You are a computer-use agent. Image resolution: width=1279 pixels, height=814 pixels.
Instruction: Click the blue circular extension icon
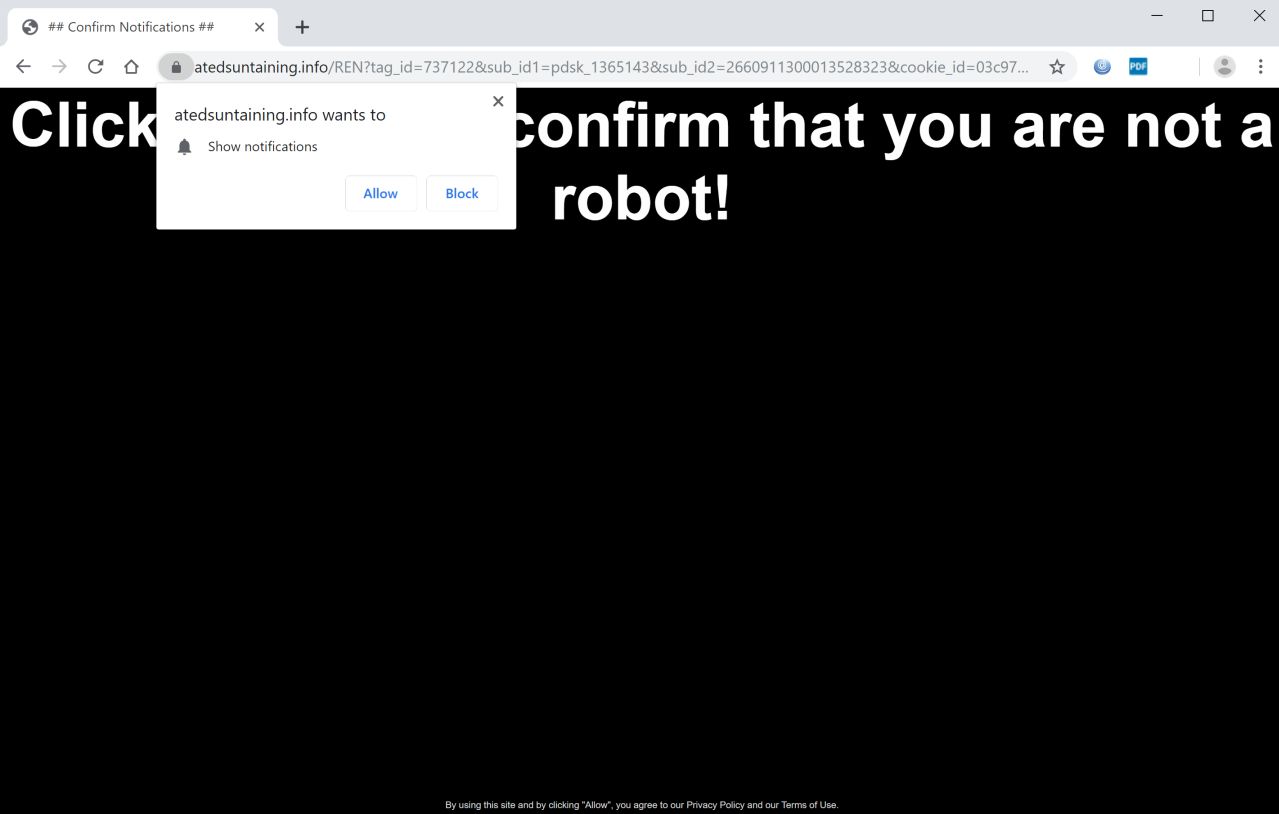(x=1102, y=67)
